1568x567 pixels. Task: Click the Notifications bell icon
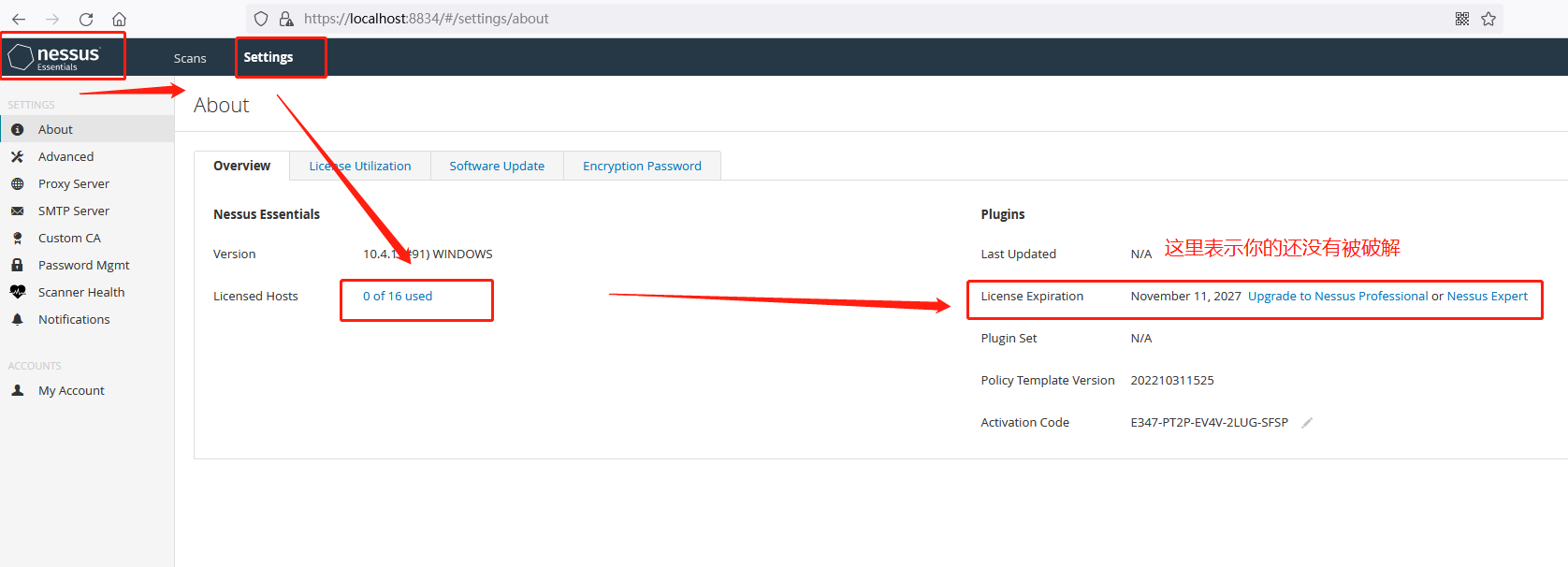click(17, 320)
